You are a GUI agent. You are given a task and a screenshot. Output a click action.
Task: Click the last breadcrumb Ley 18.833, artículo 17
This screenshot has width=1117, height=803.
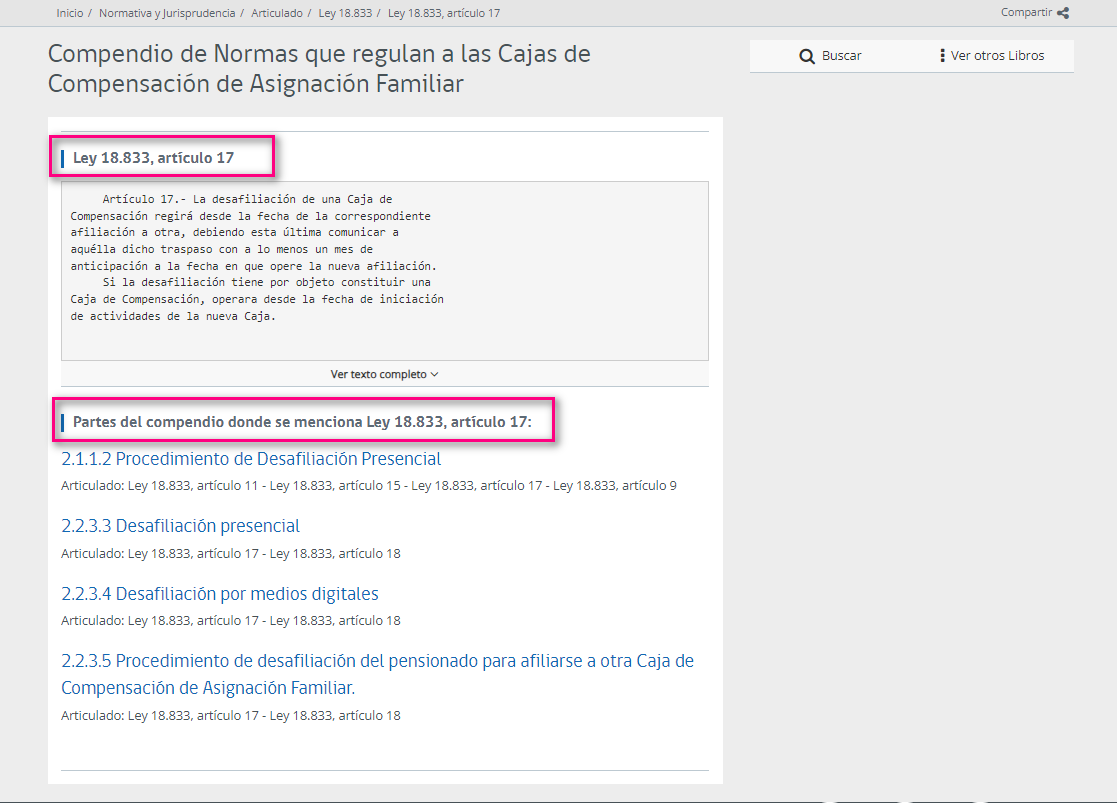point(443,13)
